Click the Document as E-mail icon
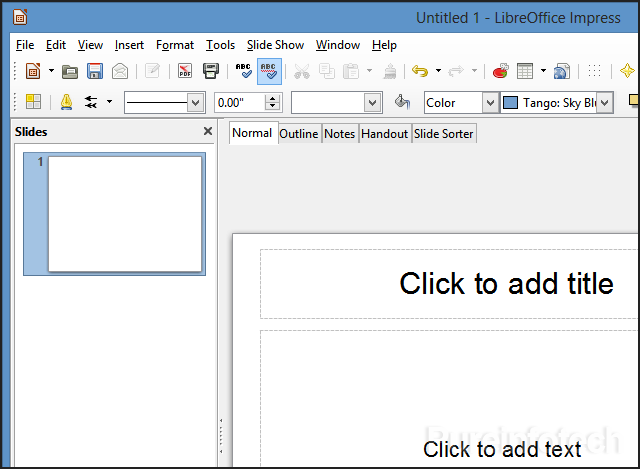The width and height of the screenshot is (640, 469). click(120, 71)
